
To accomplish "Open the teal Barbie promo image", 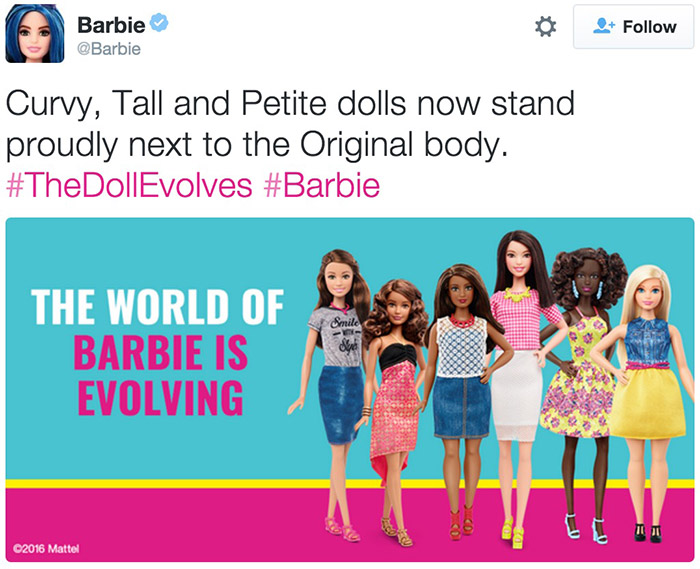I will point(350,390).
